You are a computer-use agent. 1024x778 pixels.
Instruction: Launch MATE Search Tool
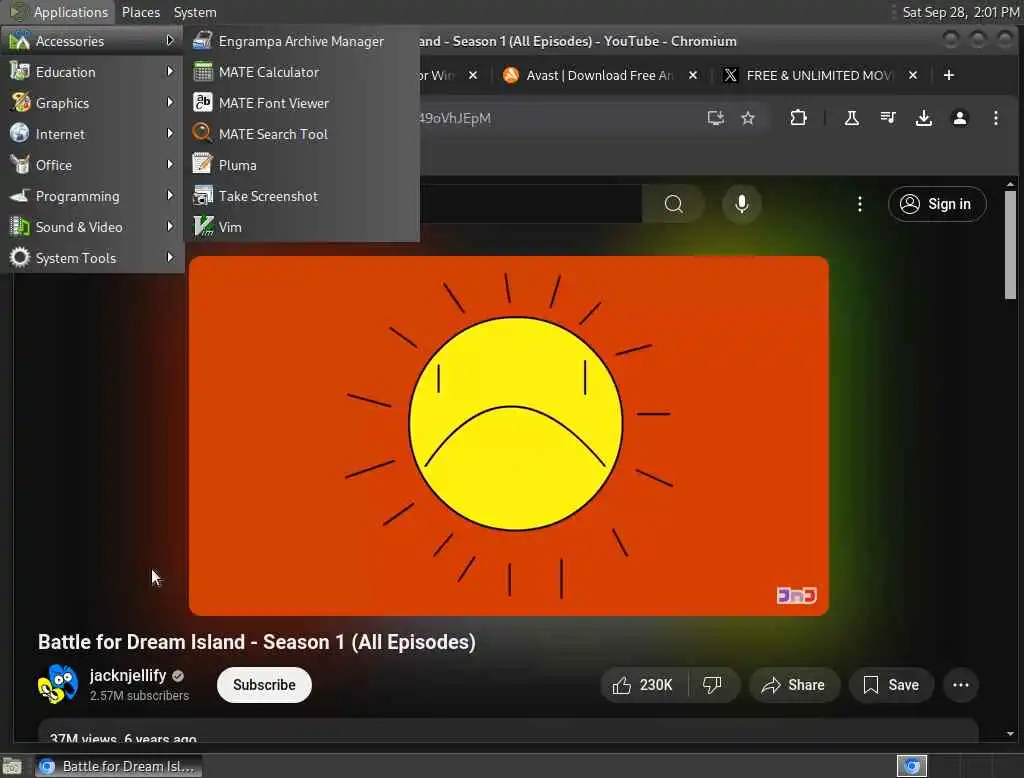click(x=301, y=134)
